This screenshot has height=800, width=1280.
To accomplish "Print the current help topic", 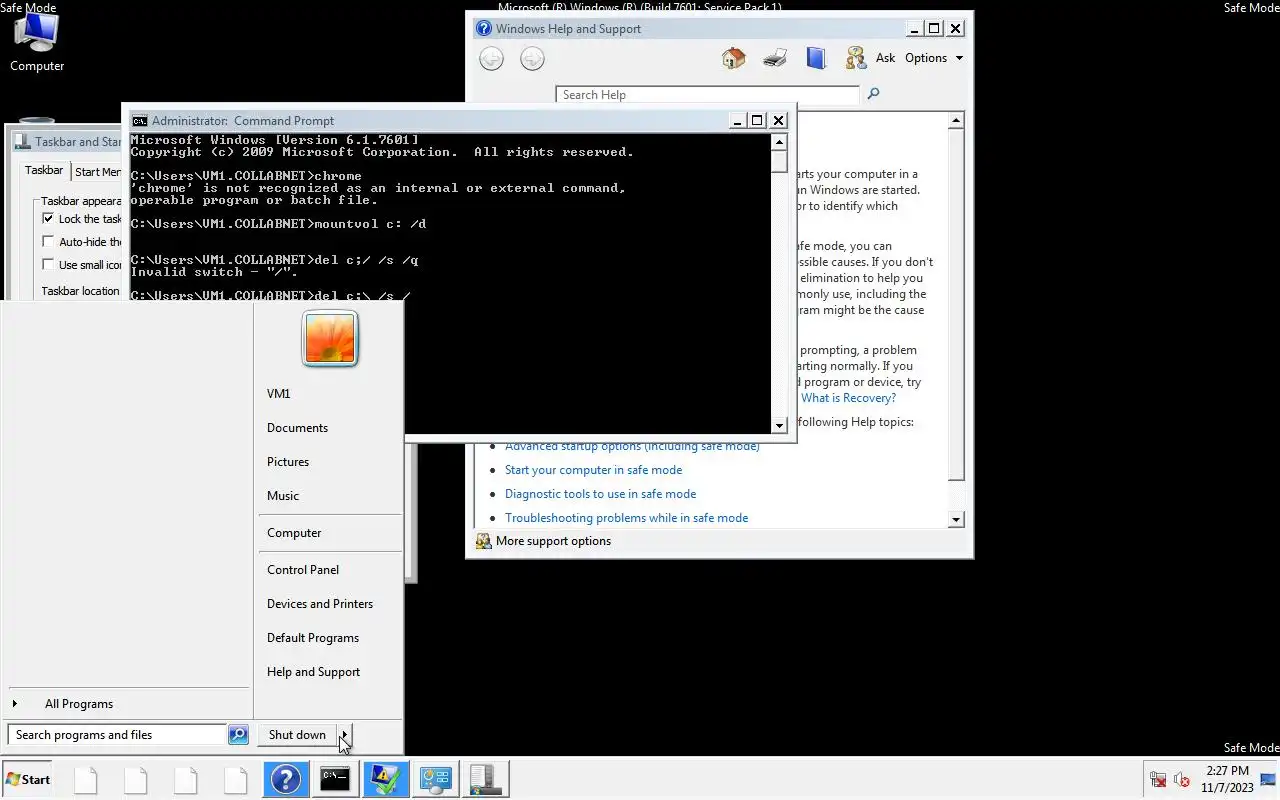I will click(775, 58).
